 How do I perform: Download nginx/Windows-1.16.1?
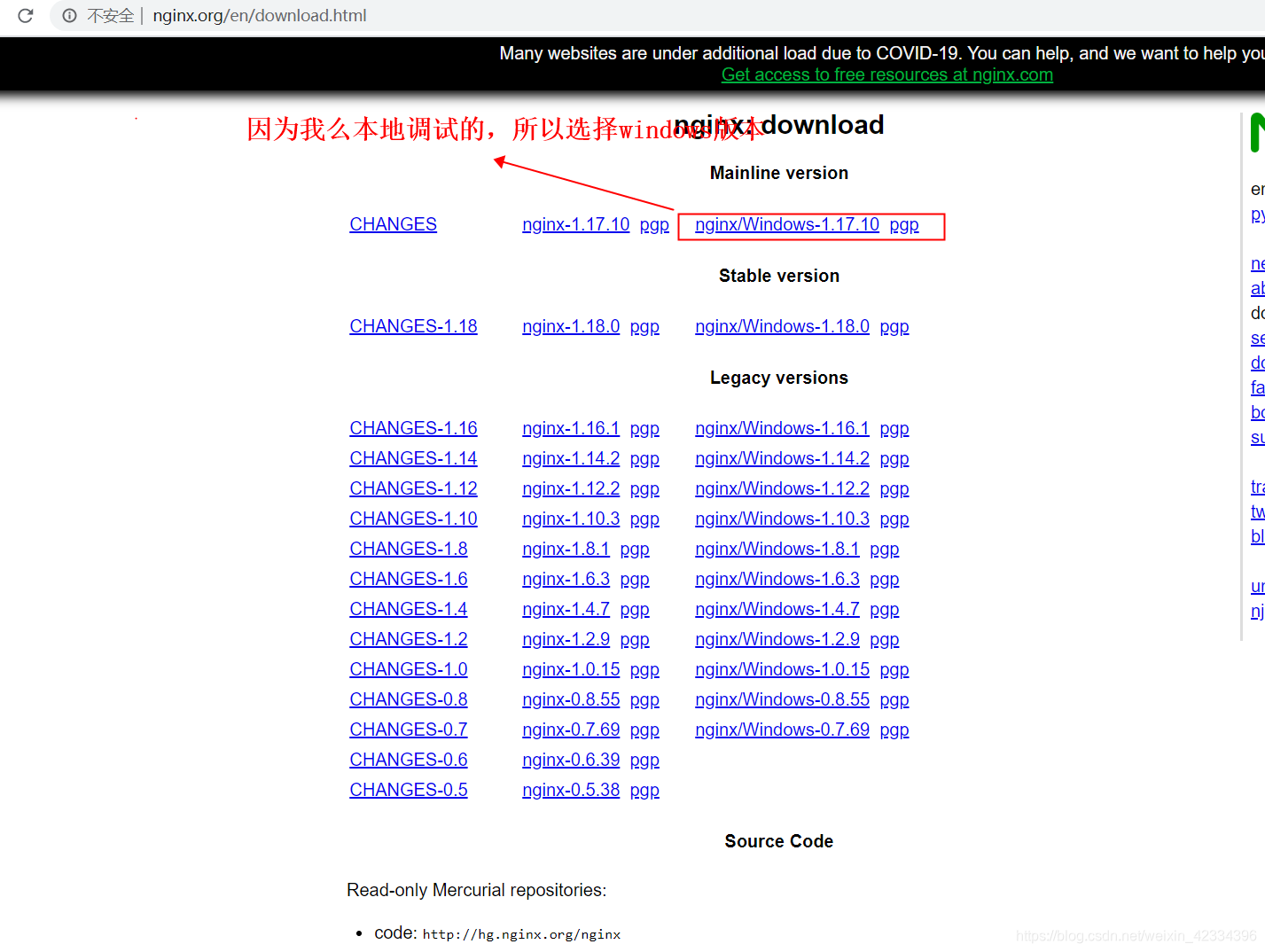click(x=782, y=428)
